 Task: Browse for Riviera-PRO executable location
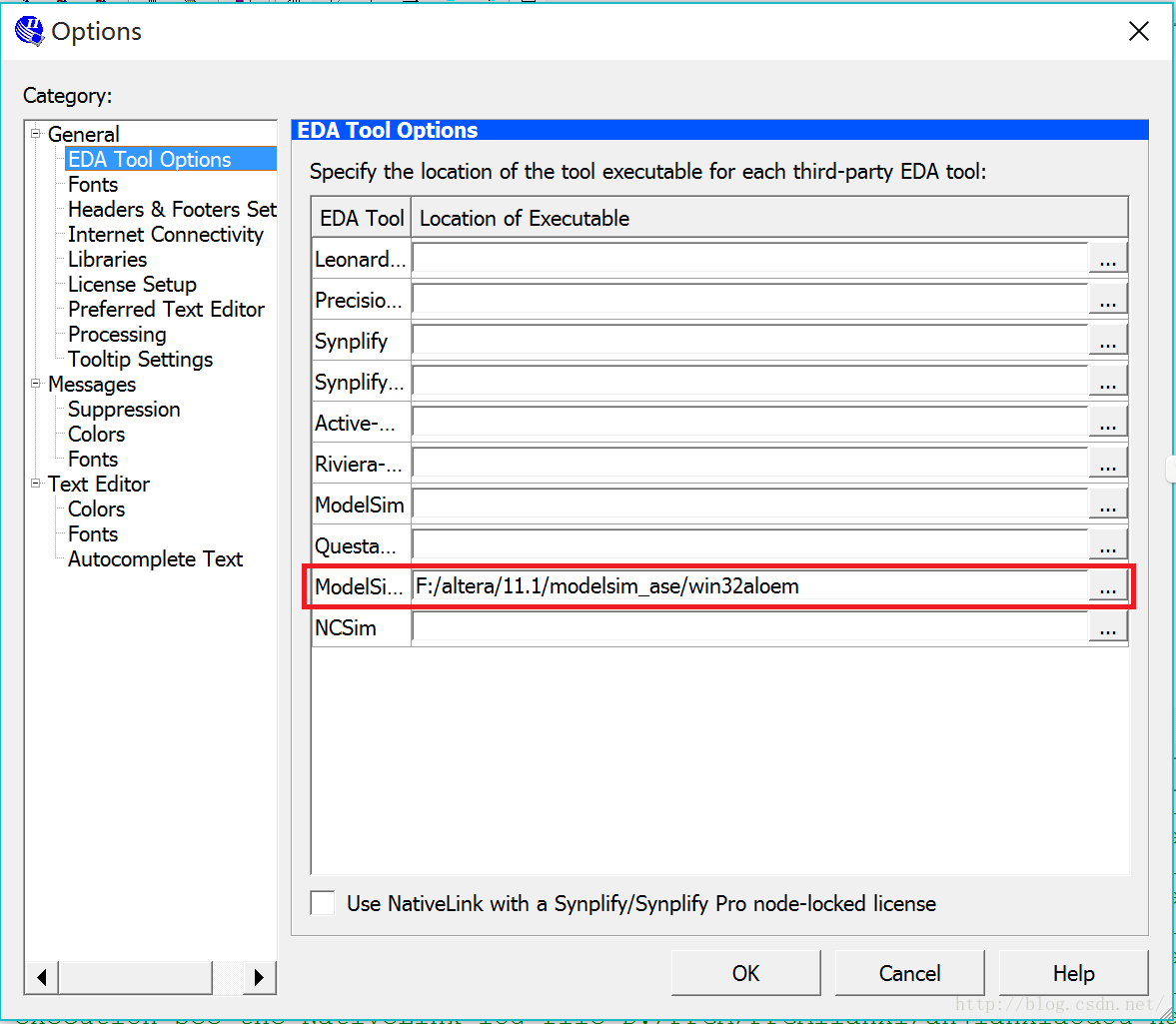(1108, 464)
